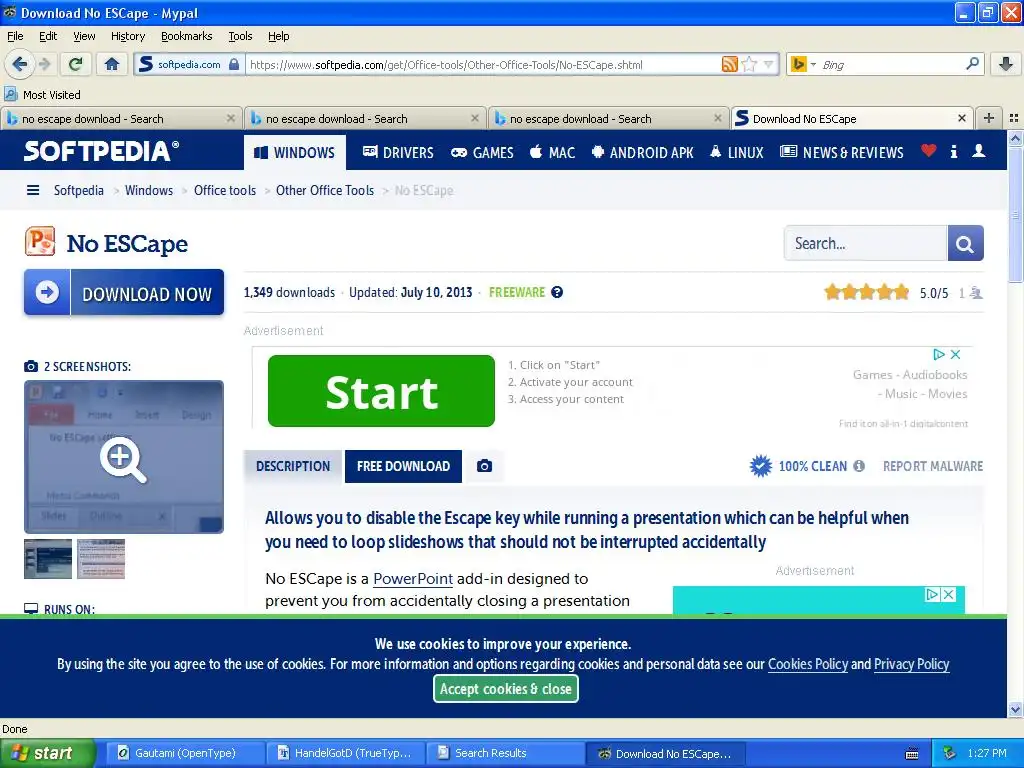1024x768 pixels.
Task: Close the Download No ESCape tab
Action: 961,118
